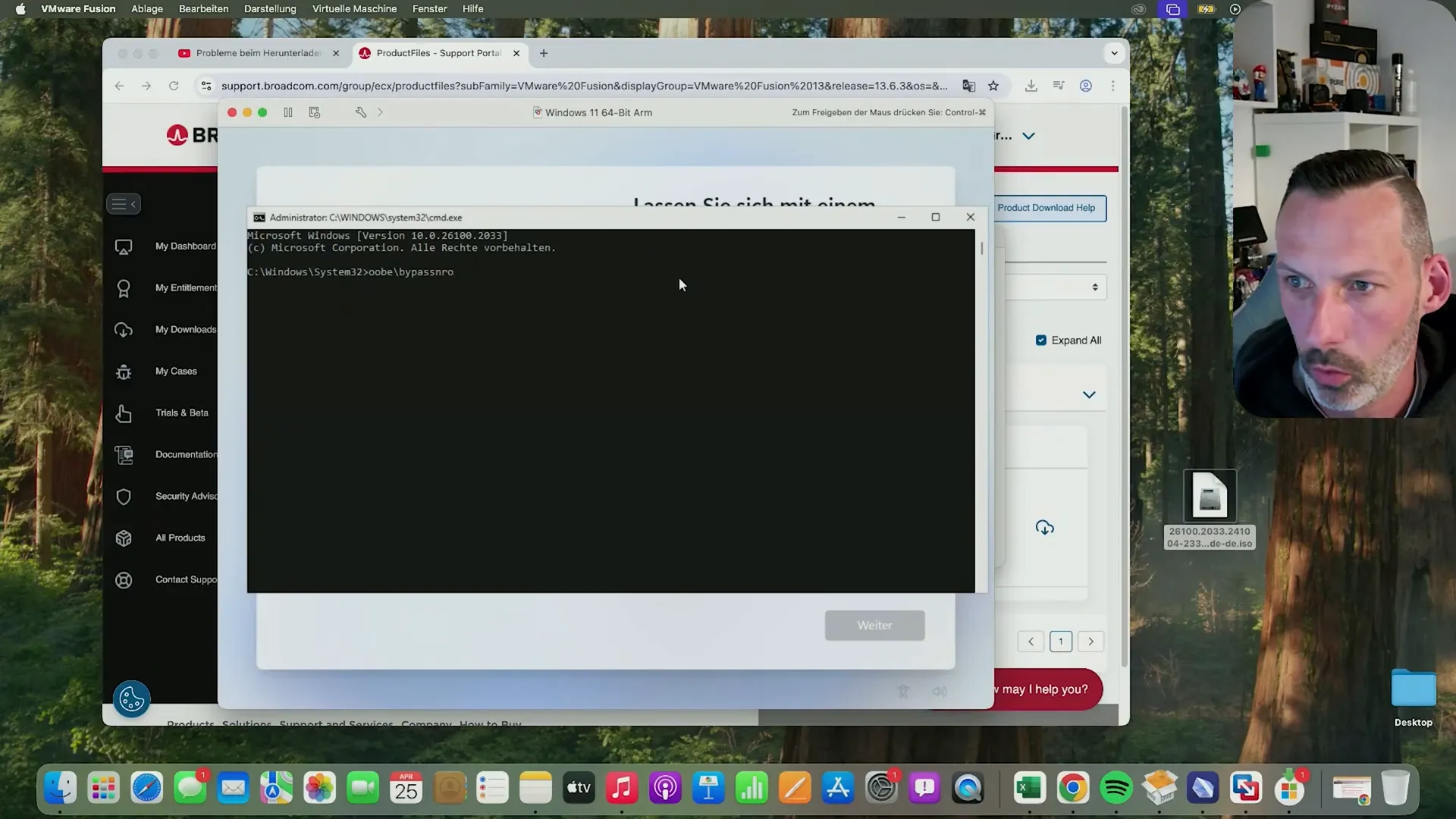This screenshot has width=1456, height=819.
Task: Go to next results page
Action: (x=1091, y=642)
